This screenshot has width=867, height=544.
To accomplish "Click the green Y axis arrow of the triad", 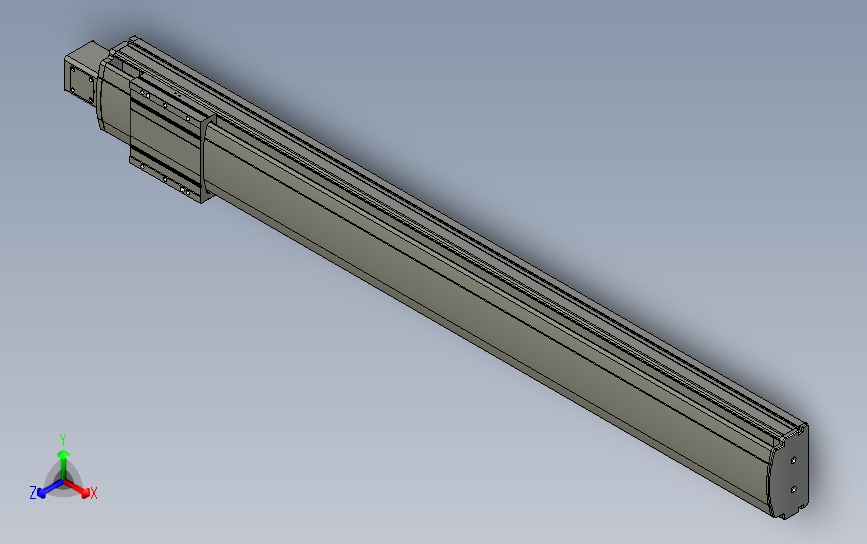I will tap(64, 464).
